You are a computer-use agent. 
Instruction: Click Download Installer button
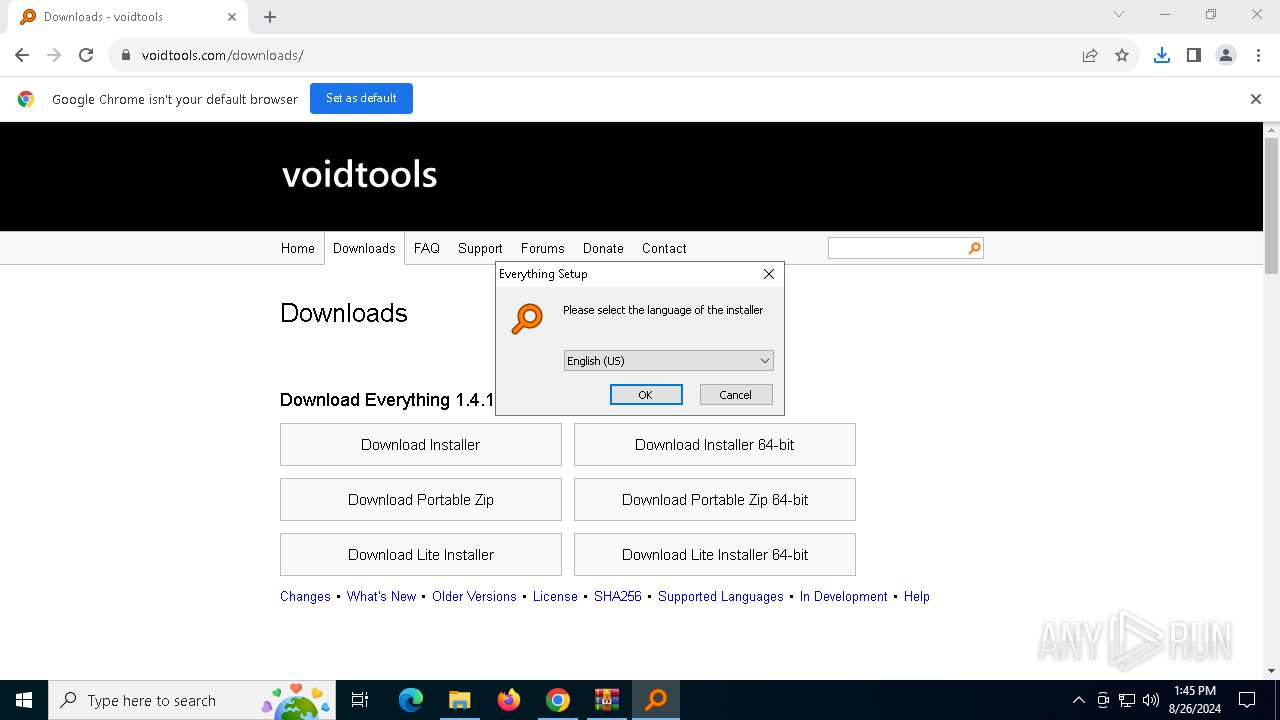pos(421,445)
